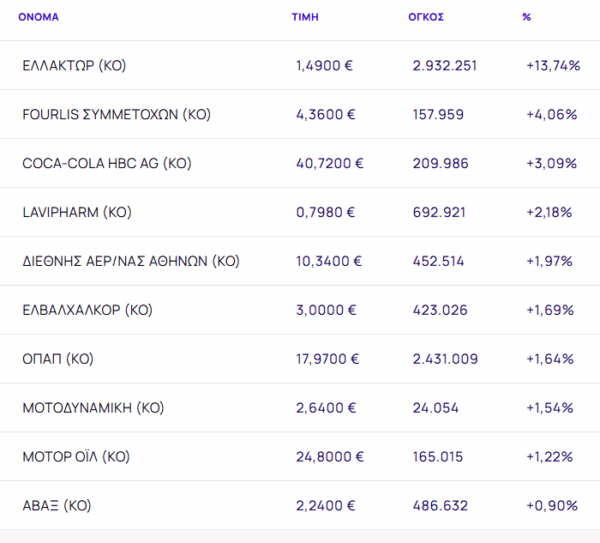
Task: Click the 40,7200 € Coca-Cola price
Action: [x=329, y=163]
